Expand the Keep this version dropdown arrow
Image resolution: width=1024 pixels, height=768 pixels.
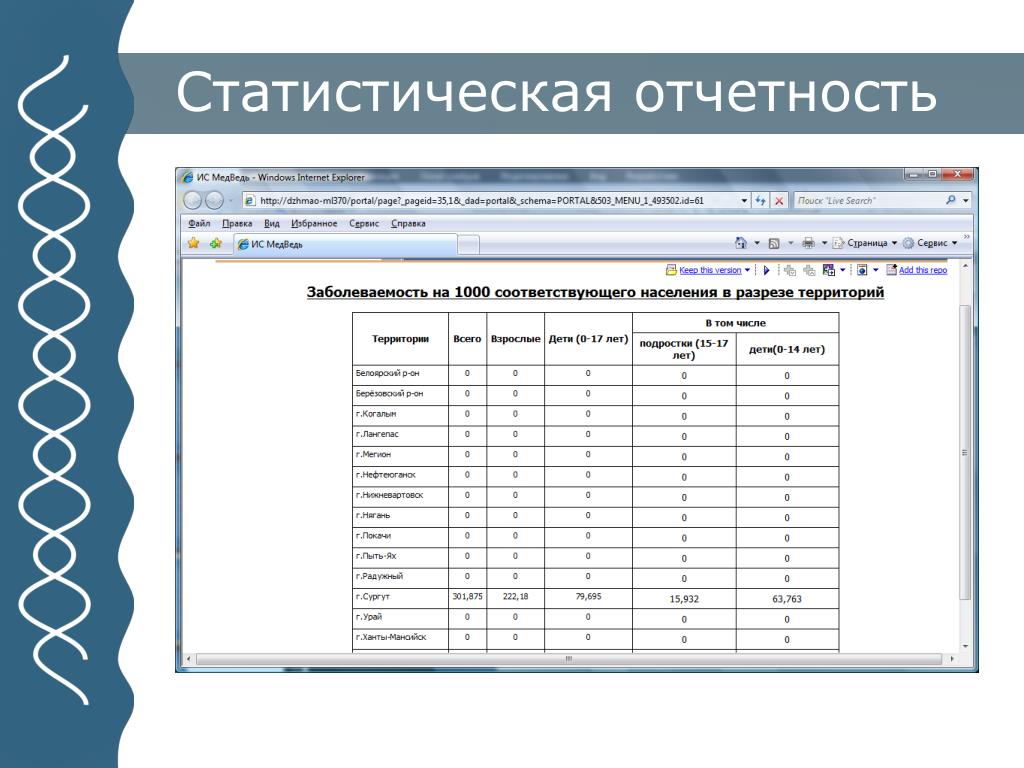tap(747, 270)
